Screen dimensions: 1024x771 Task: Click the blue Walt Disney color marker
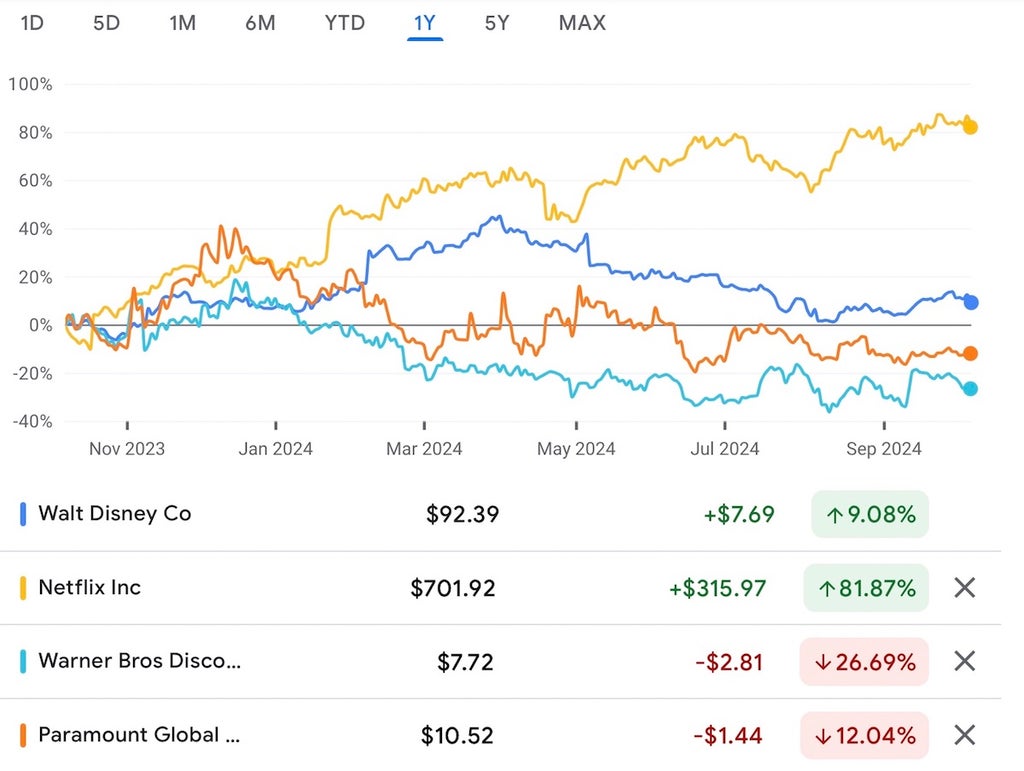coord(23,514)
